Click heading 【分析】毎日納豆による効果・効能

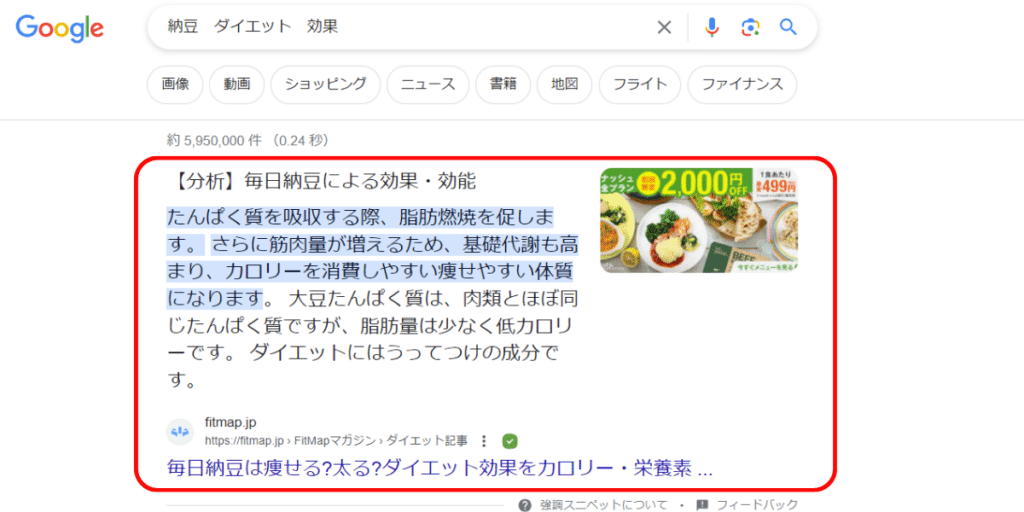[x=322, y=181]
